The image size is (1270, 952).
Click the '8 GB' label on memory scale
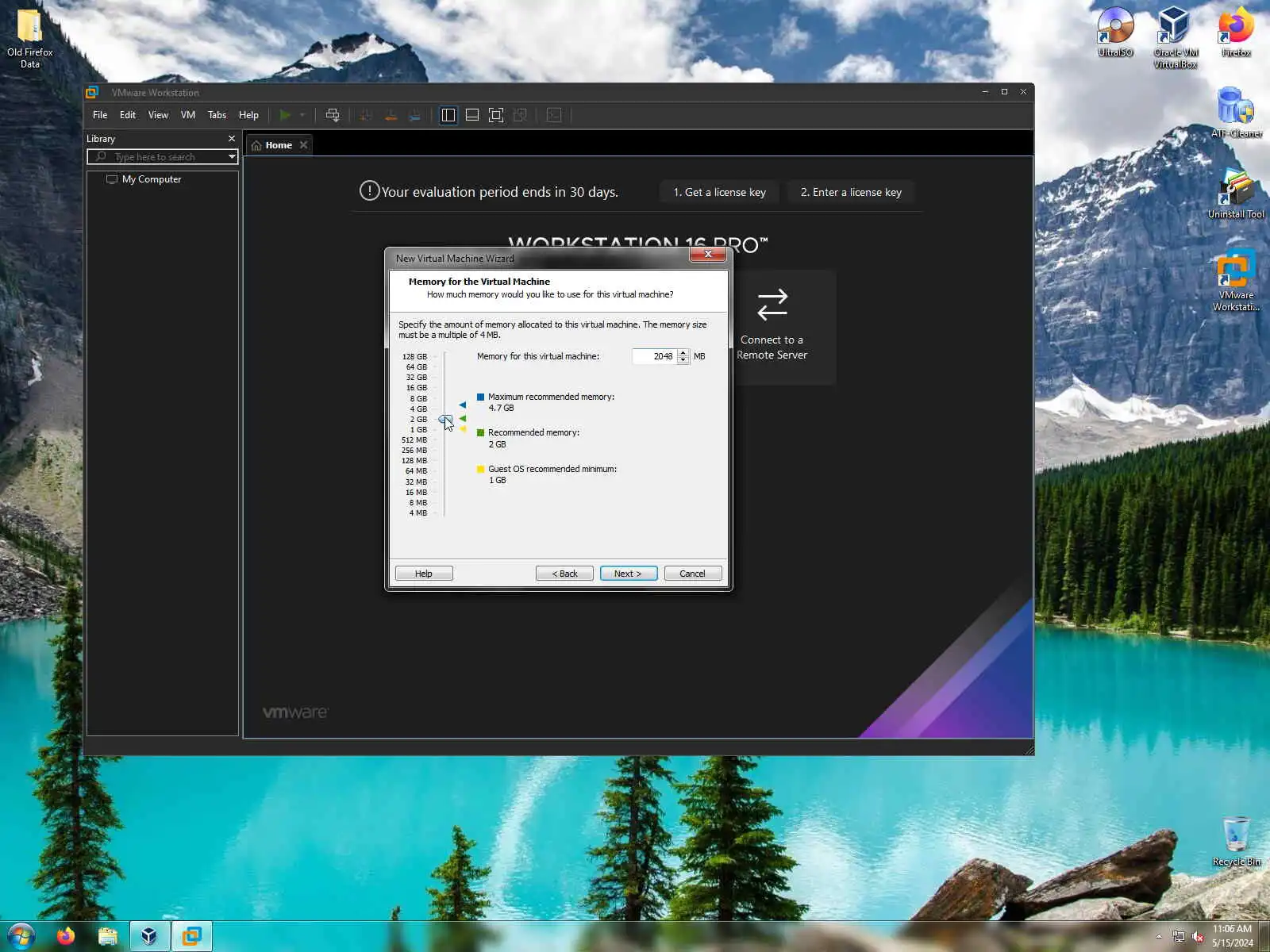point(418,398)
